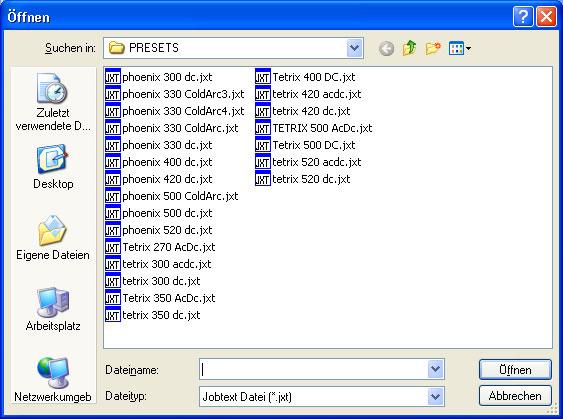563x419 pixels.
Task: Click the Back navigation arrow icon
Action: (386, 48)
